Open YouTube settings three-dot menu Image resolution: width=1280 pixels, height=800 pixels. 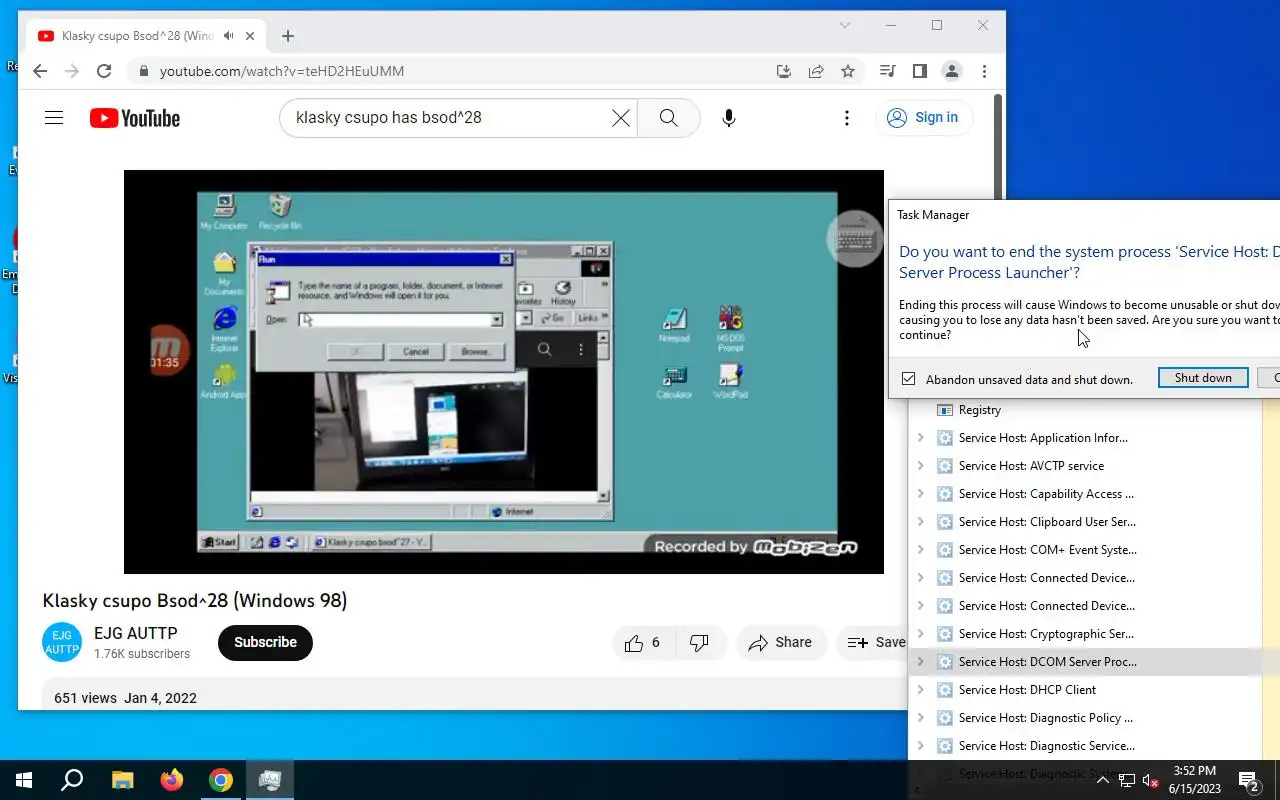click(847, 118)
